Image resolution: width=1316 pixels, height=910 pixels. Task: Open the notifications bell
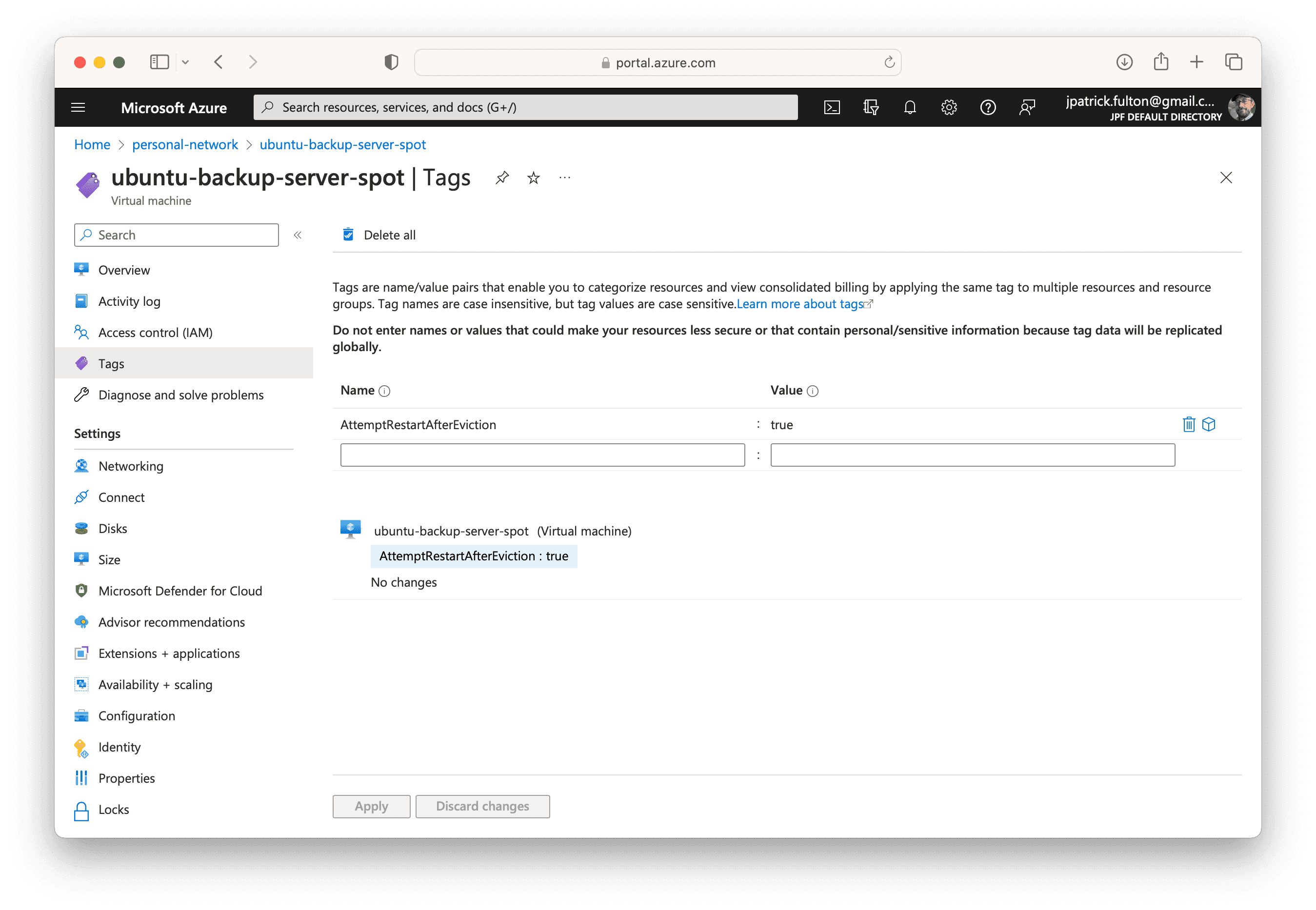(x=910, y=107)
